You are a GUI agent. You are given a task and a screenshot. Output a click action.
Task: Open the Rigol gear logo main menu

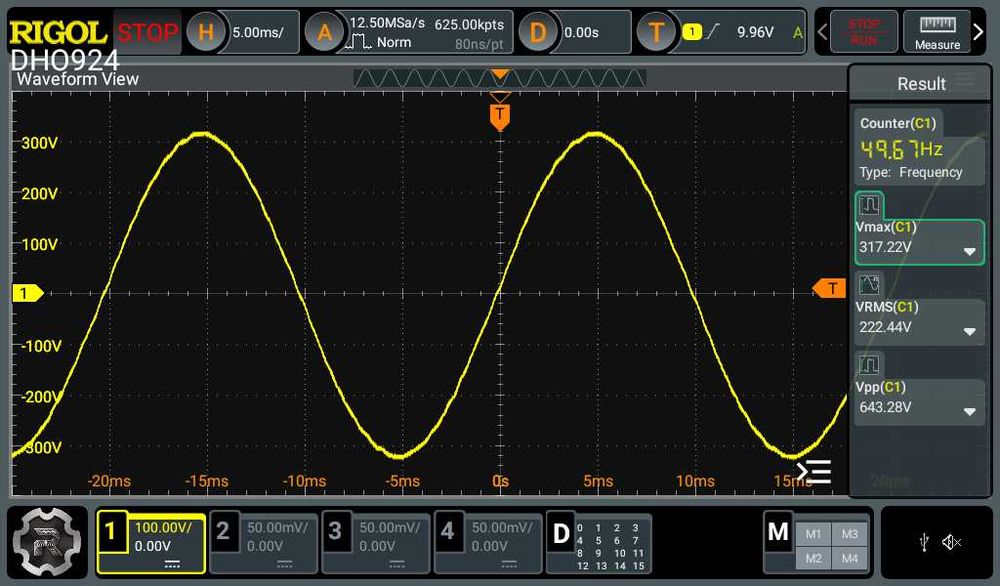tap(47, 543)
